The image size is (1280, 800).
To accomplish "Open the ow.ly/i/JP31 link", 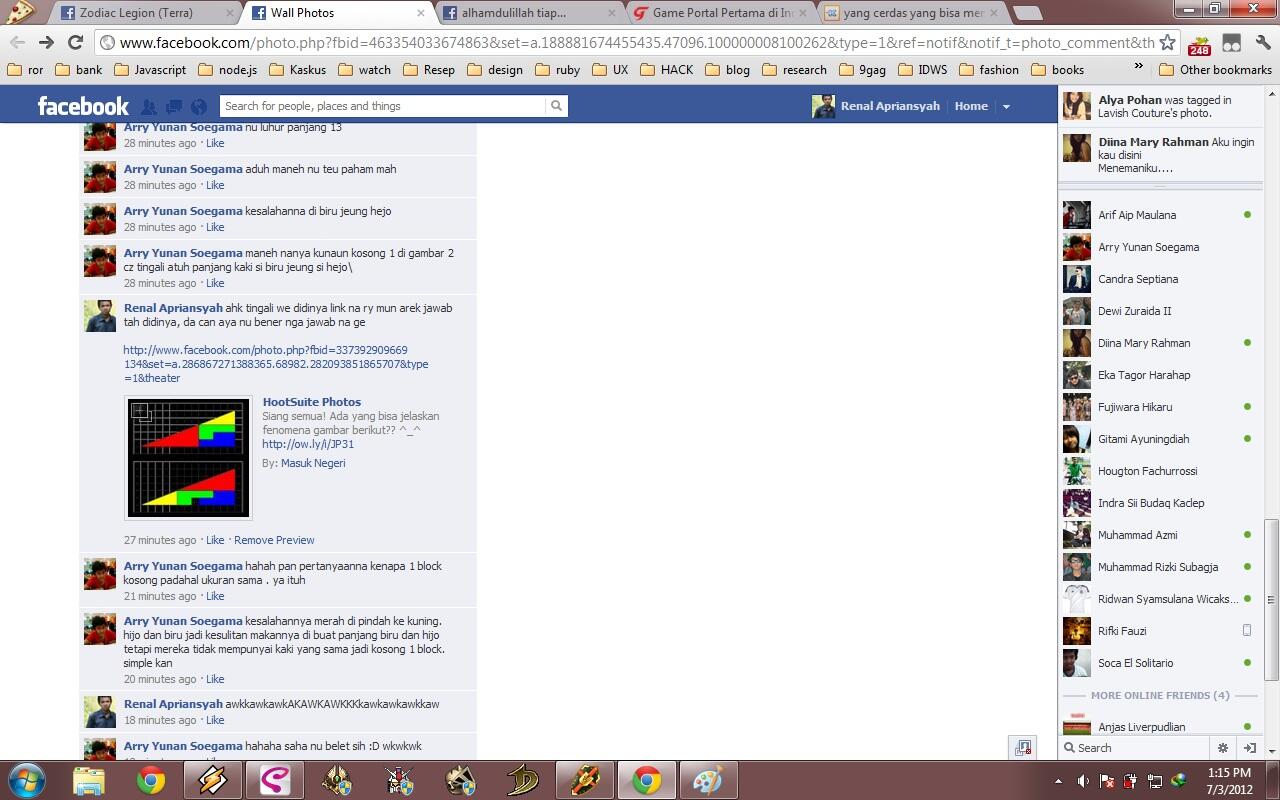I will [308, 444].
